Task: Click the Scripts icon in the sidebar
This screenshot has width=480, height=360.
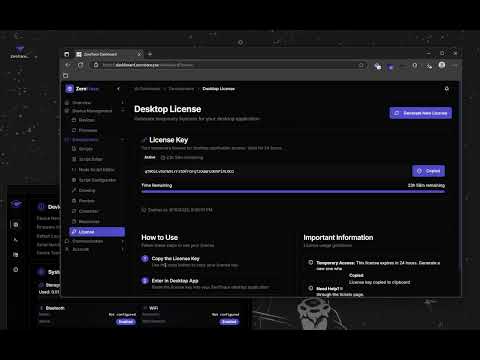Action: 74,149
